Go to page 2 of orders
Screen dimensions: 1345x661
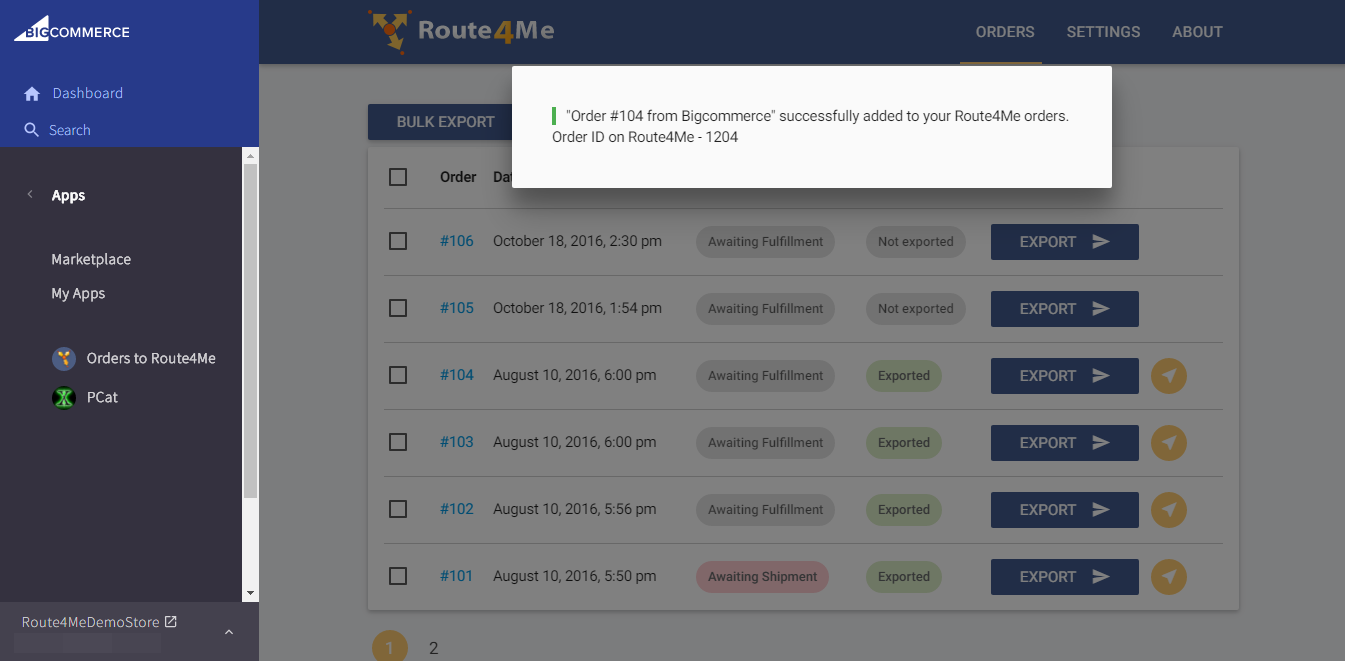(x=434, y=648)
